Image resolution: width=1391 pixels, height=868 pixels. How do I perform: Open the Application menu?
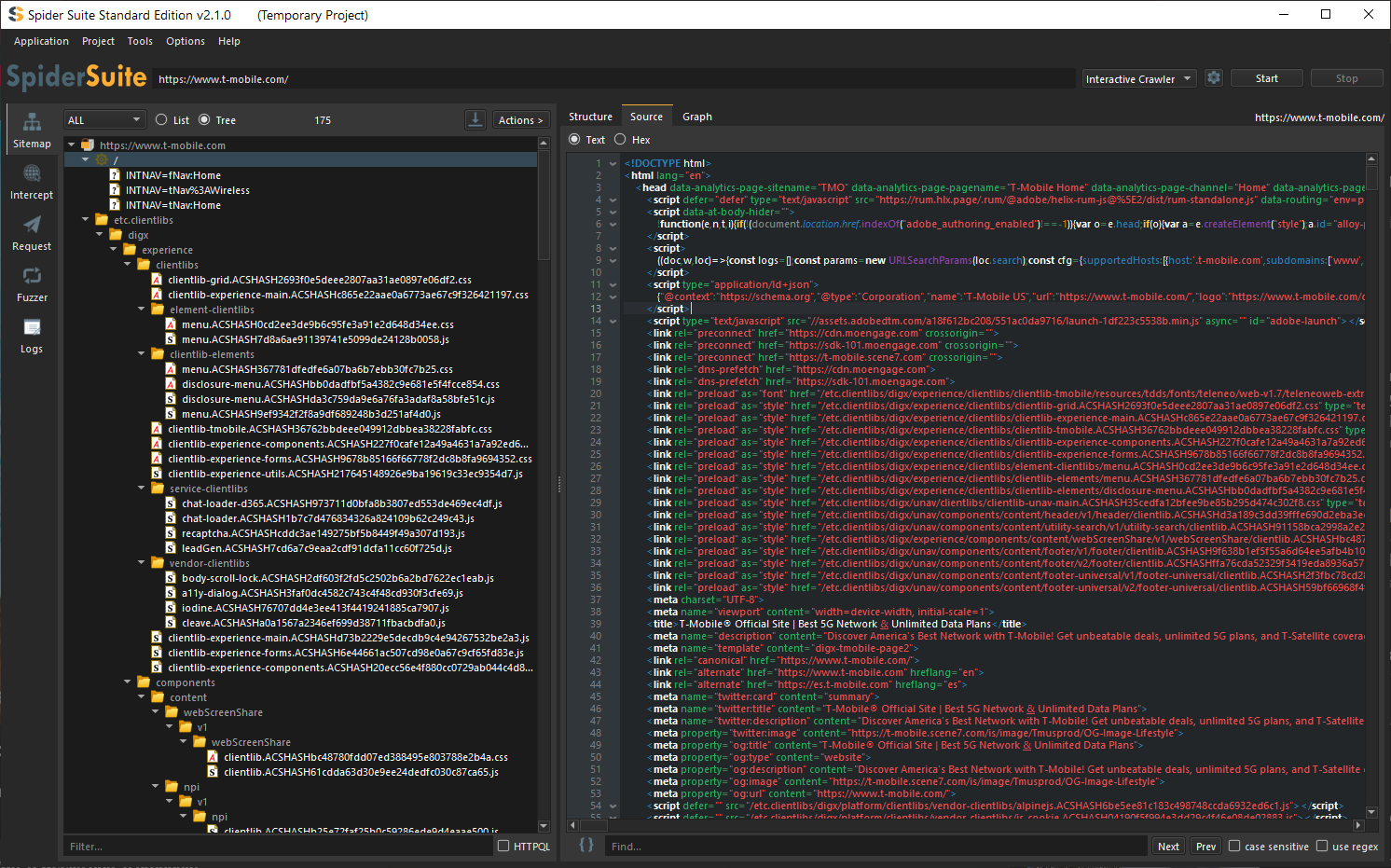tap(41, 41)
